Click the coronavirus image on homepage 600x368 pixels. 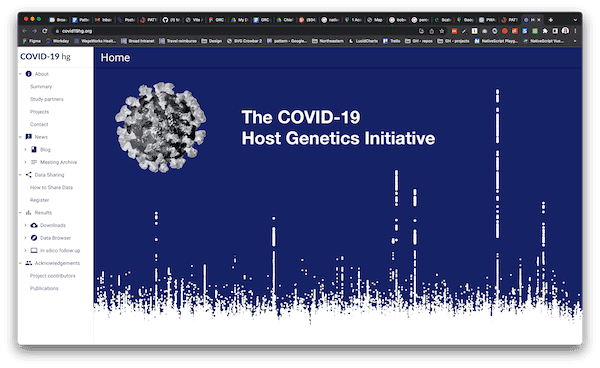coord(160,127)
